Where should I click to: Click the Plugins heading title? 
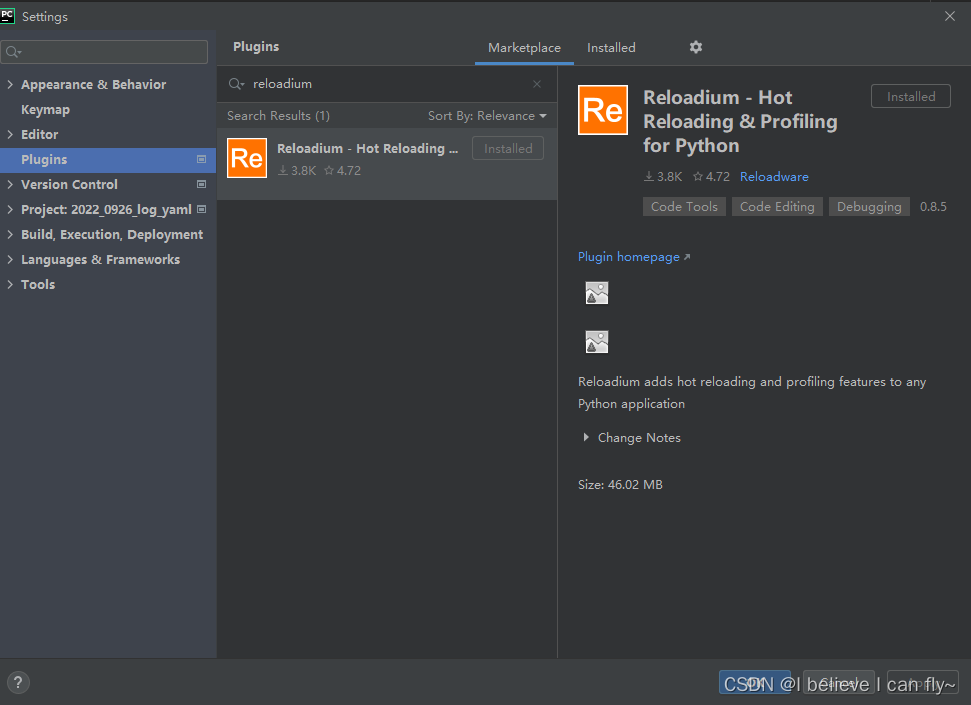click(x=256, y=46)
